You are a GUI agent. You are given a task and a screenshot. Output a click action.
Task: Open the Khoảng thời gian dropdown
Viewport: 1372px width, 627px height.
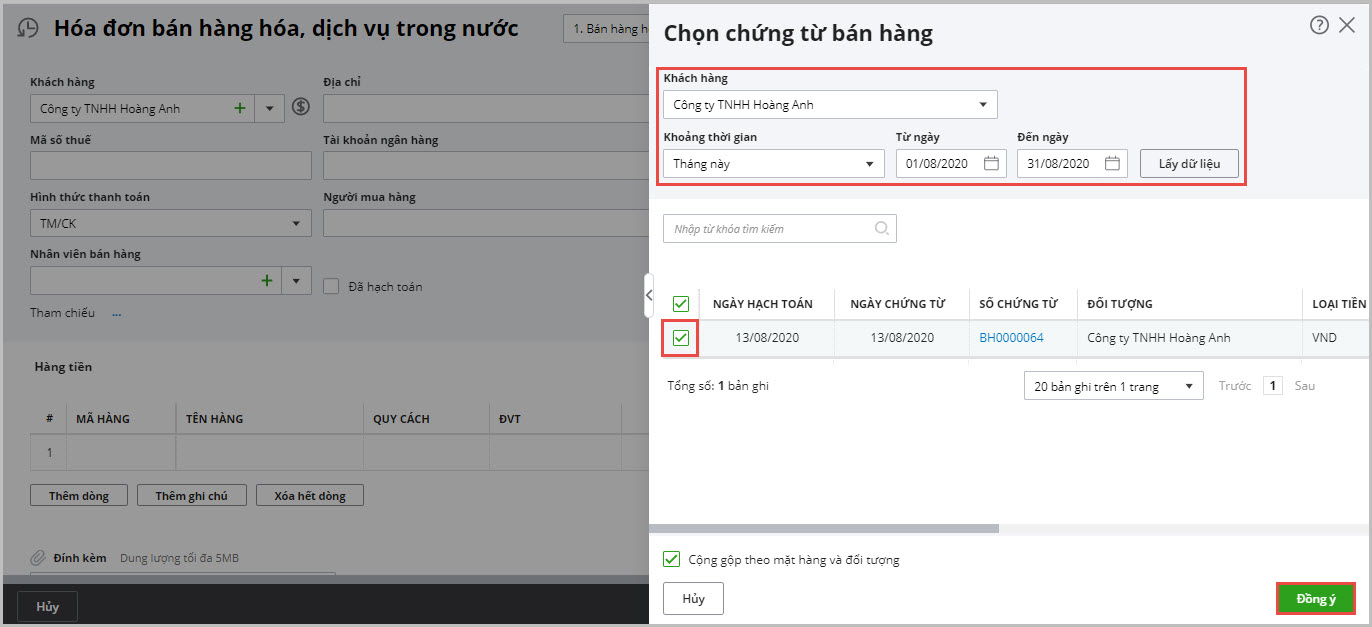868,164
